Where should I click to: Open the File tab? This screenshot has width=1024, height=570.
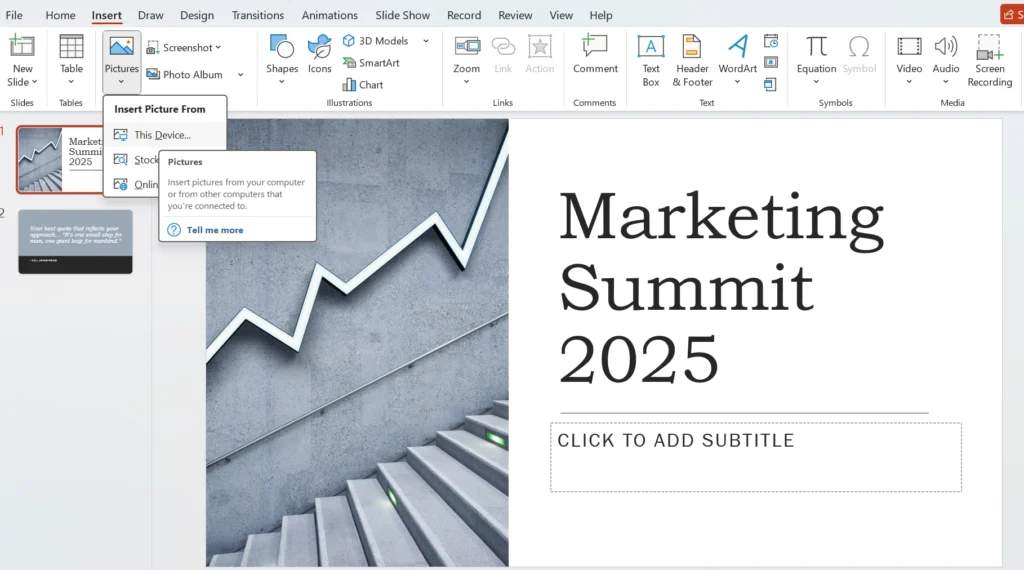coord(14,15)
